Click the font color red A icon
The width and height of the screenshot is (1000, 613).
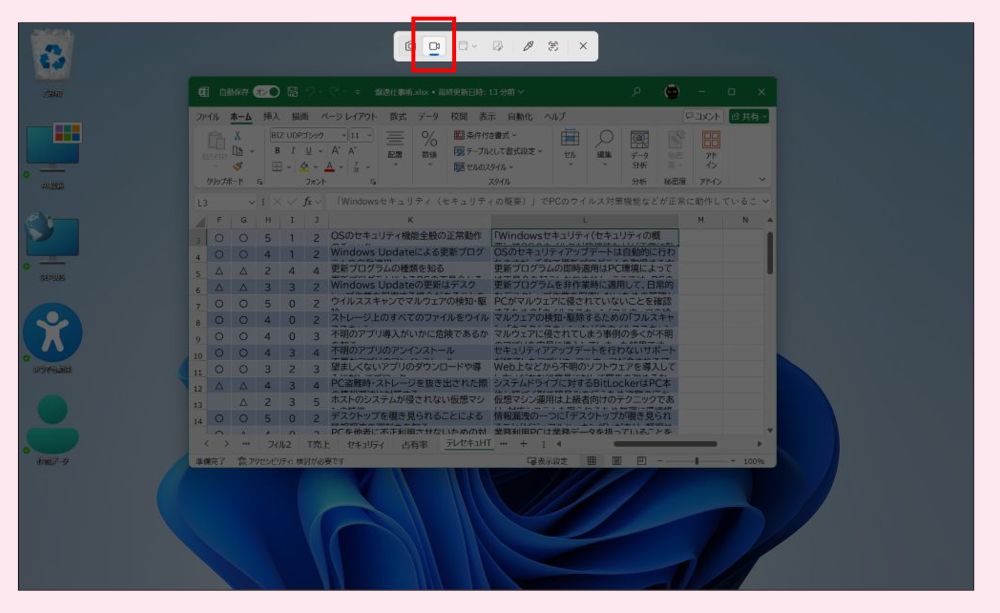(x=329, y=167)
